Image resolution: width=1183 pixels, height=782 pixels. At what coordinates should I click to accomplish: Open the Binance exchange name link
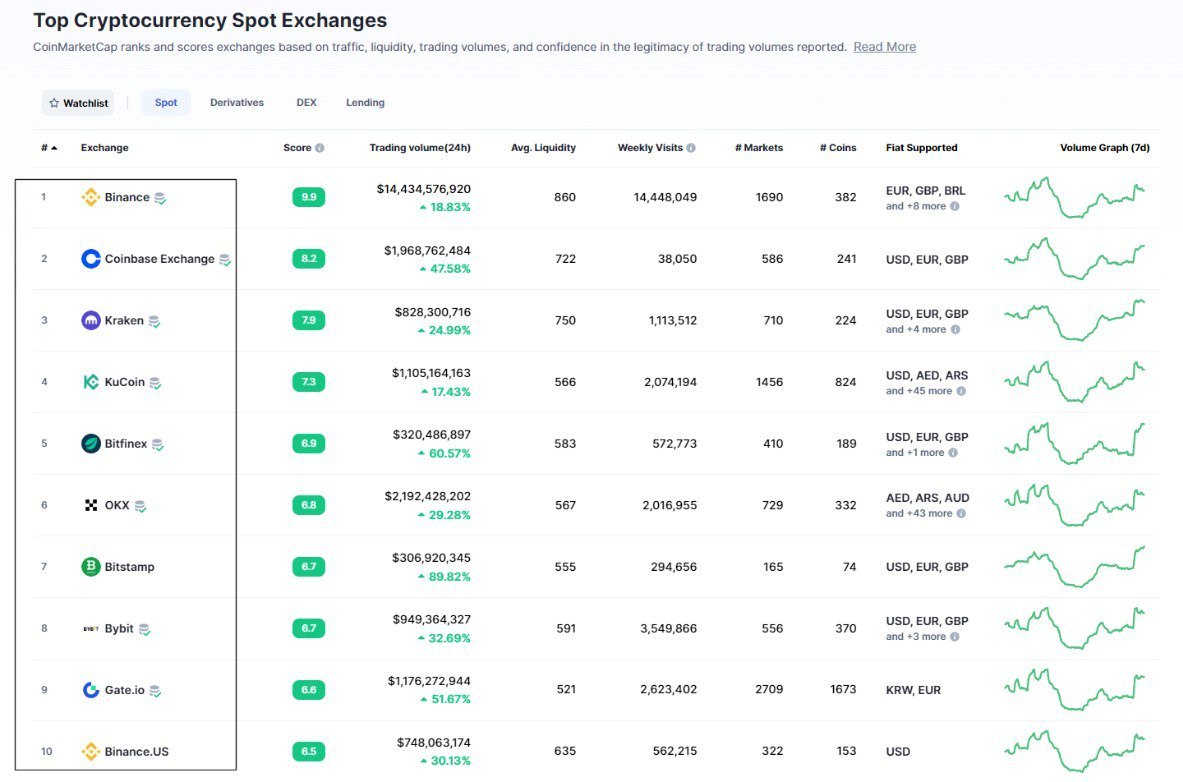(x=127, y=197)
